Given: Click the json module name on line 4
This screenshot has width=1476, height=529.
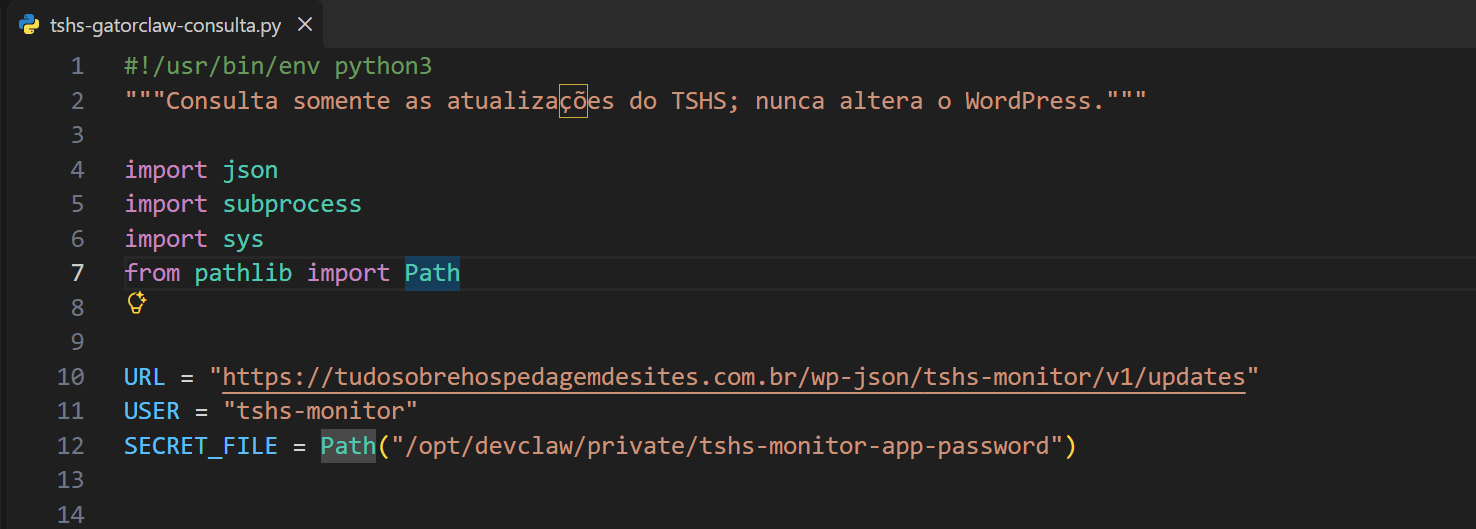Looking at the screenshot, I should click(x=250, y=170).
